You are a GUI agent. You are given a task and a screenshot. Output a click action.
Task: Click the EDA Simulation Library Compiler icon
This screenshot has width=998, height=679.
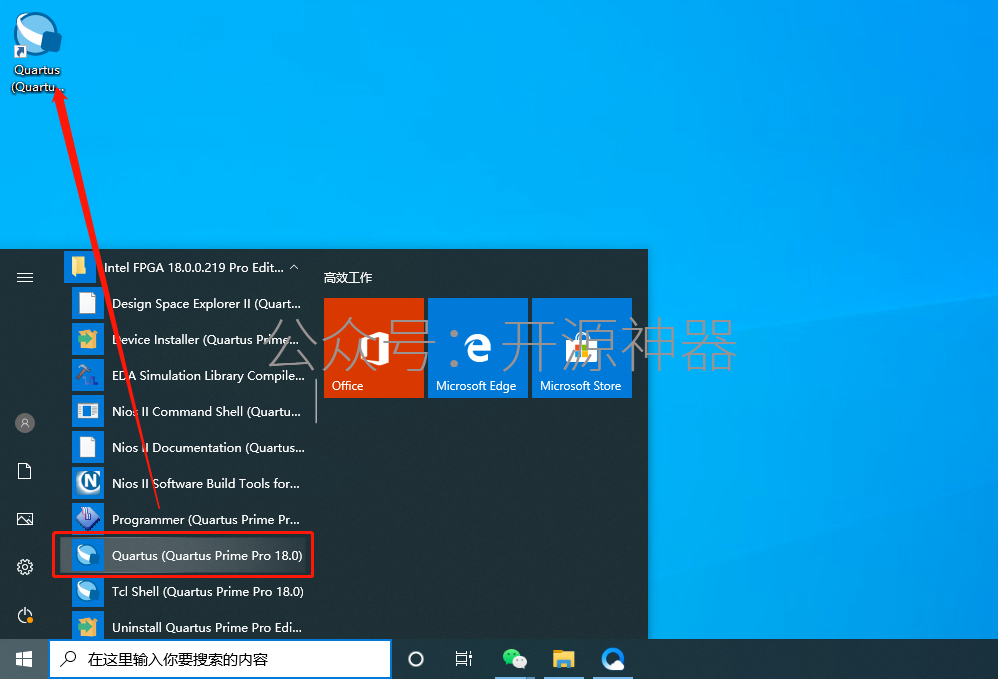pos(88,375)
